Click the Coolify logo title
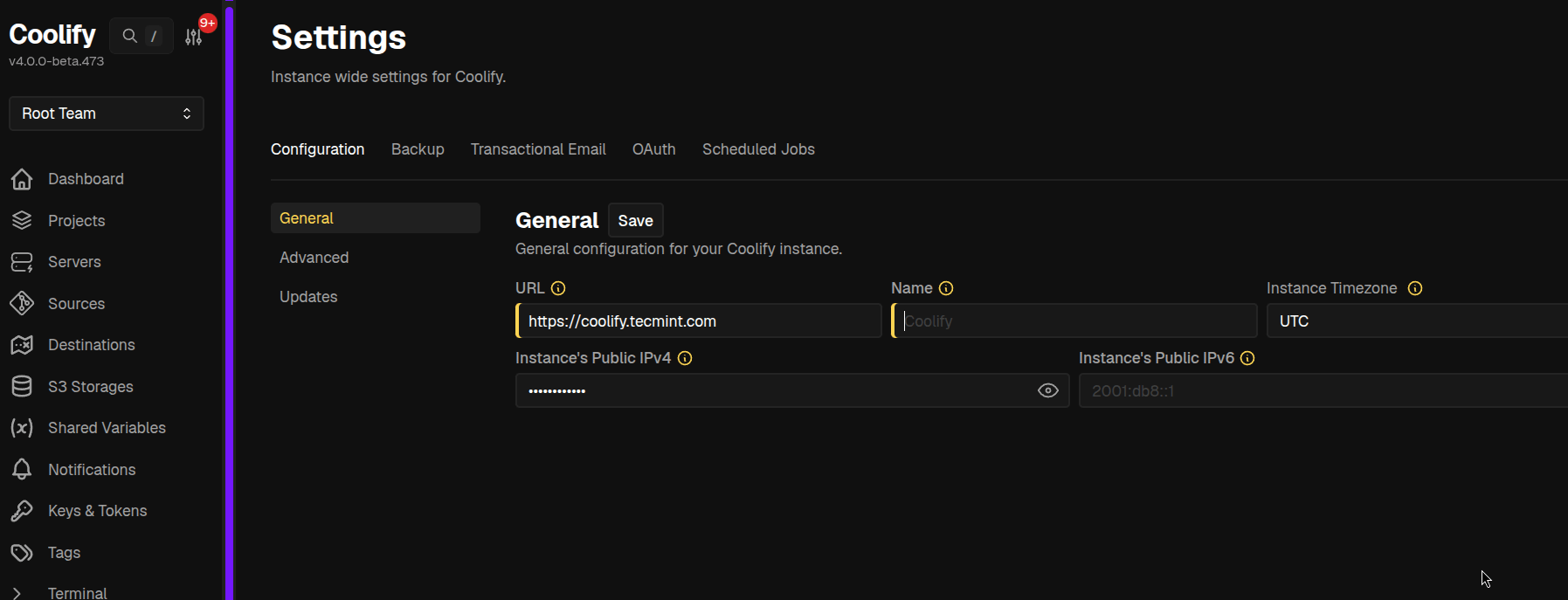This screenshot has height=600, width=1568. 52,34
